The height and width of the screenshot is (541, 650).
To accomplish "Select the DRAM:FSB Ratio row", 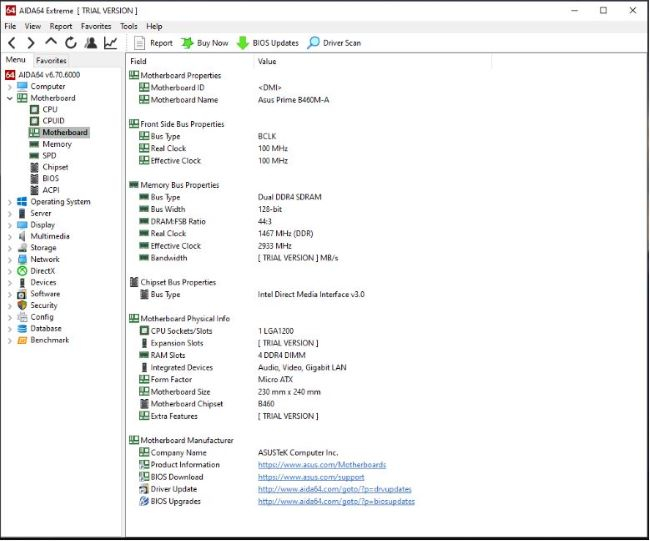I will pyautogui.click(x=206, y=221).
